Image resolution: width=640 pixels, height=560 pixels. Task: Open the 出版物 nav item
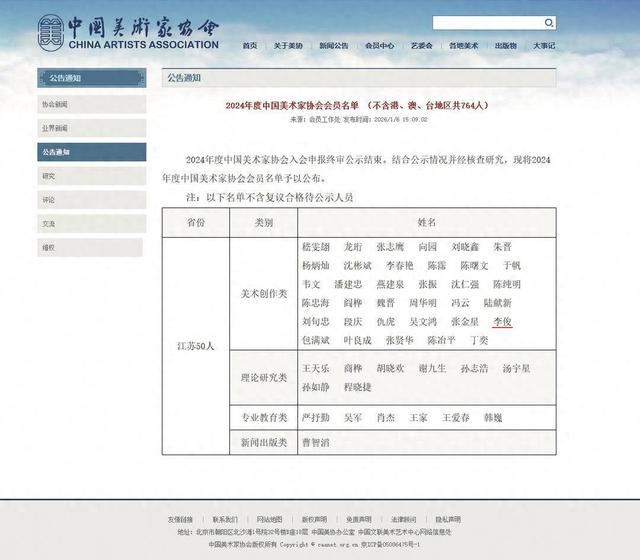tap(506, 46)
